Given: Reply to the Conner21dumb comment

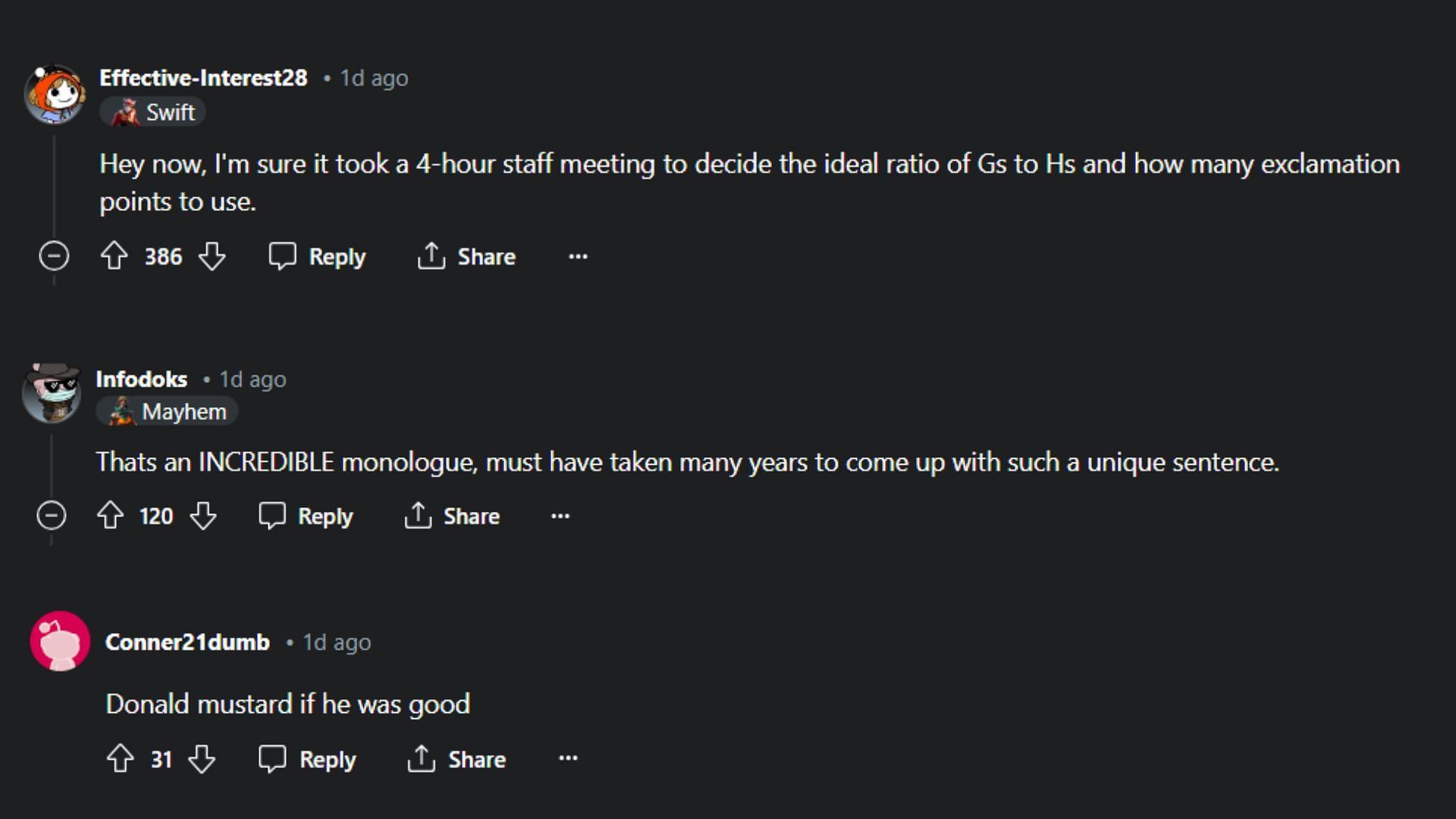Looking at the screenshot, I should click(x=307, y=758).
